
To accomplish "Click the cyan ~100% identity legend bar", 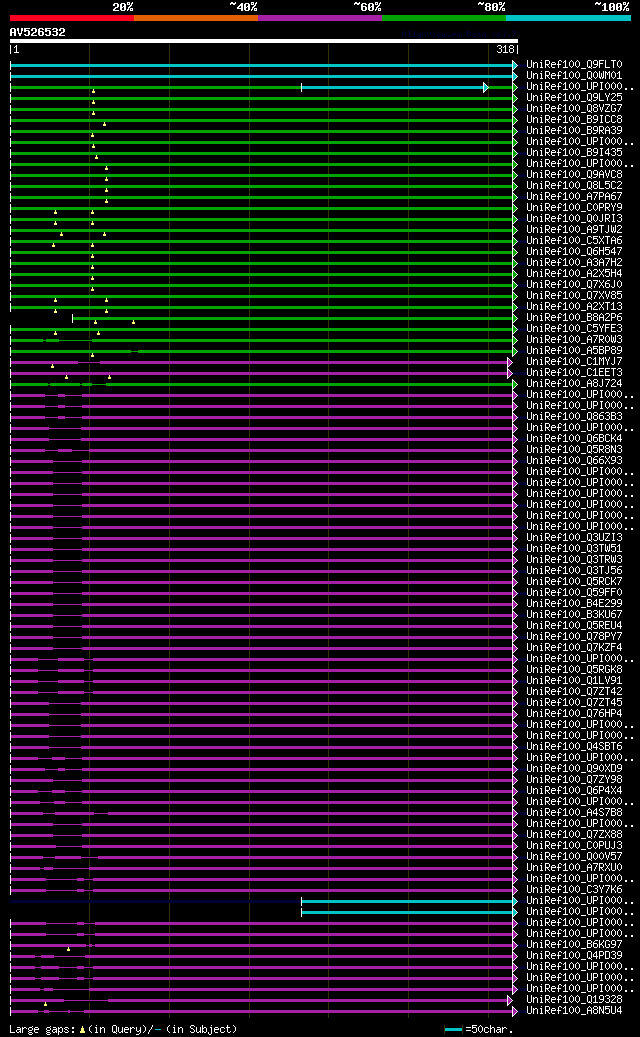I will pos(569,18).
